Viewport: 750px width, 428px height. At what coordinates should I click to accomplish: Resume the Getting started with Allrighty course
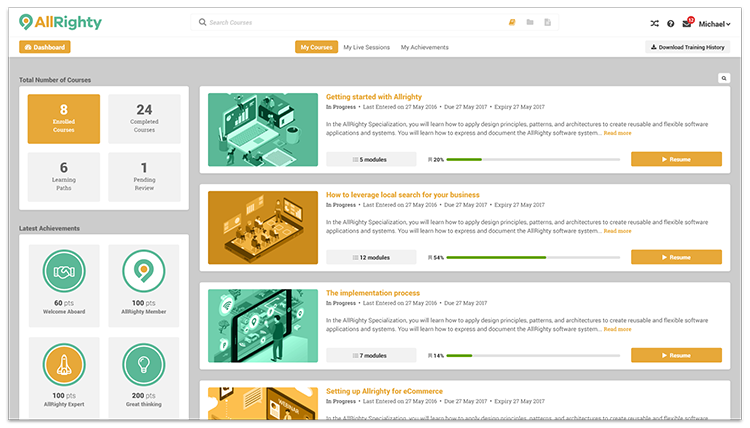676,159
